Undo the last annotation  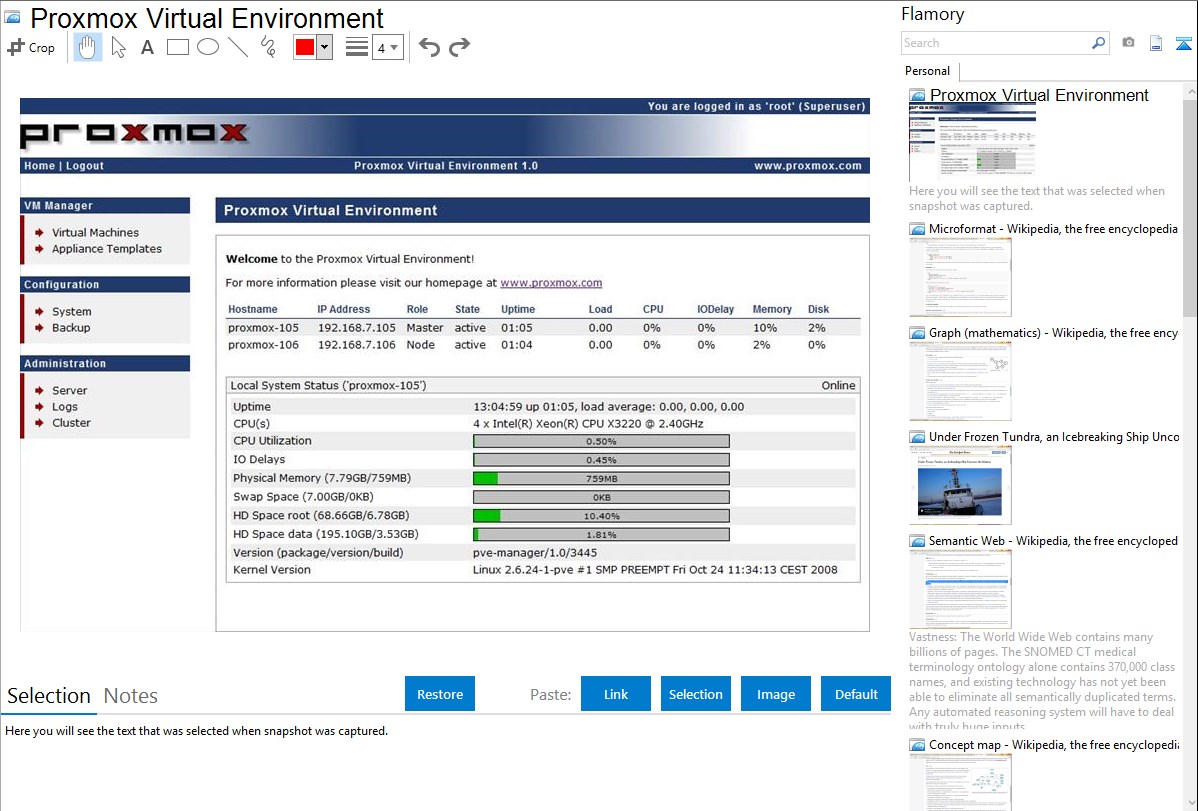[x=429, y=47]
